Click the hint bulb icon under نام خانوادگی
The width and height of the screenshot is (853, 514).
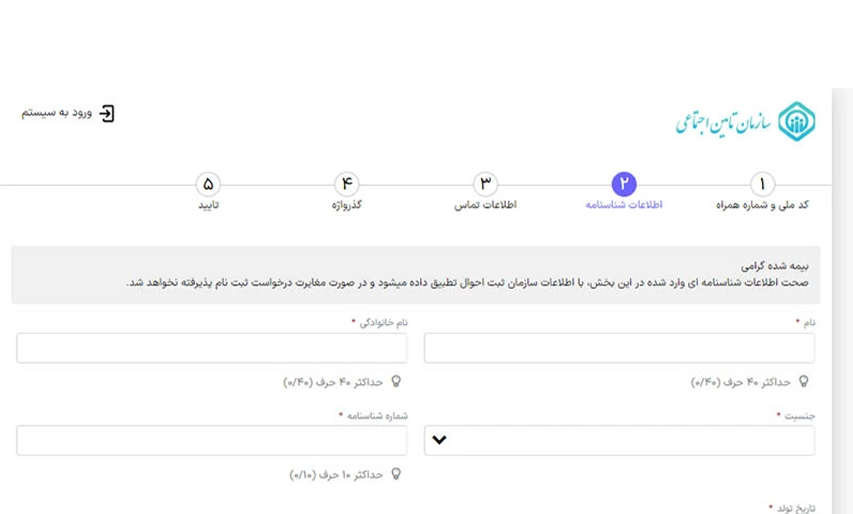click(396, 381)
